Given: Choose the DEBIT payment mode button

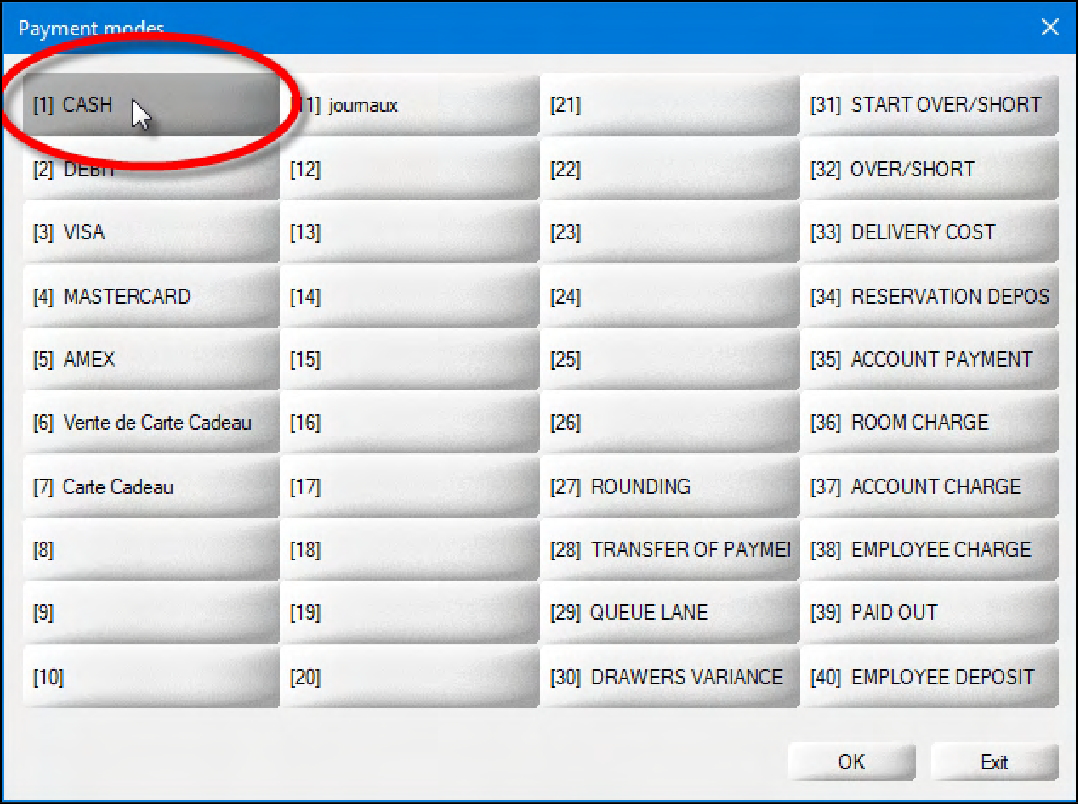Looking at the screenshot, I should tap(150, 170).
